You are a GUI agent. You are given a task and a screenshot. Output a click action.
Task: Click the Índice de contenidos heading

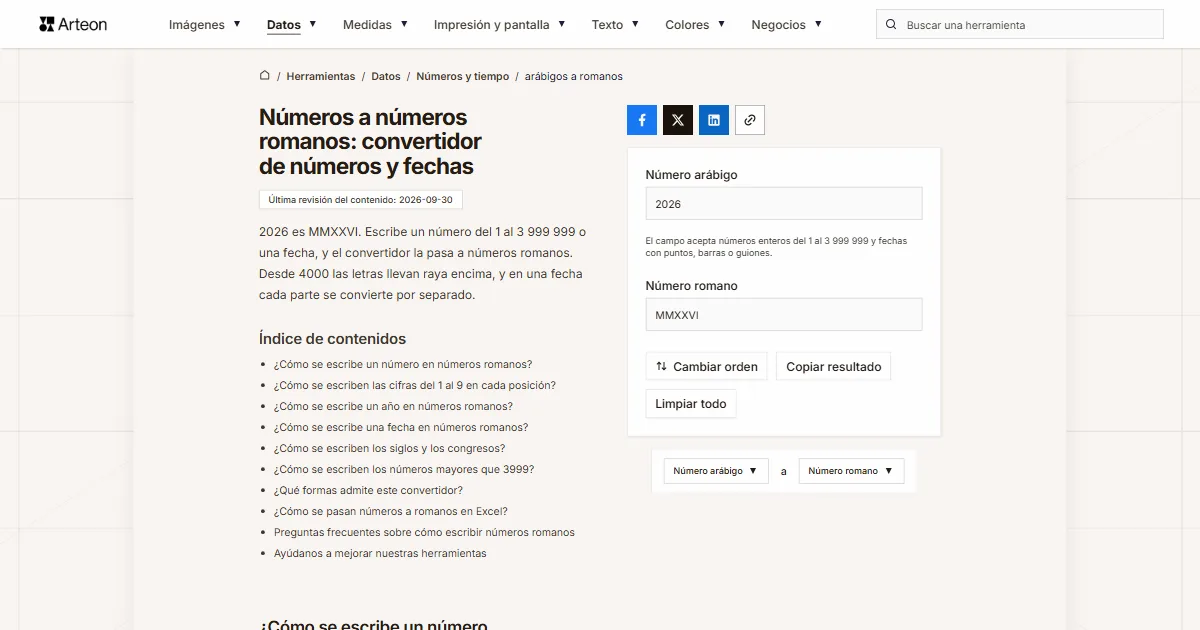click(332, 339)
